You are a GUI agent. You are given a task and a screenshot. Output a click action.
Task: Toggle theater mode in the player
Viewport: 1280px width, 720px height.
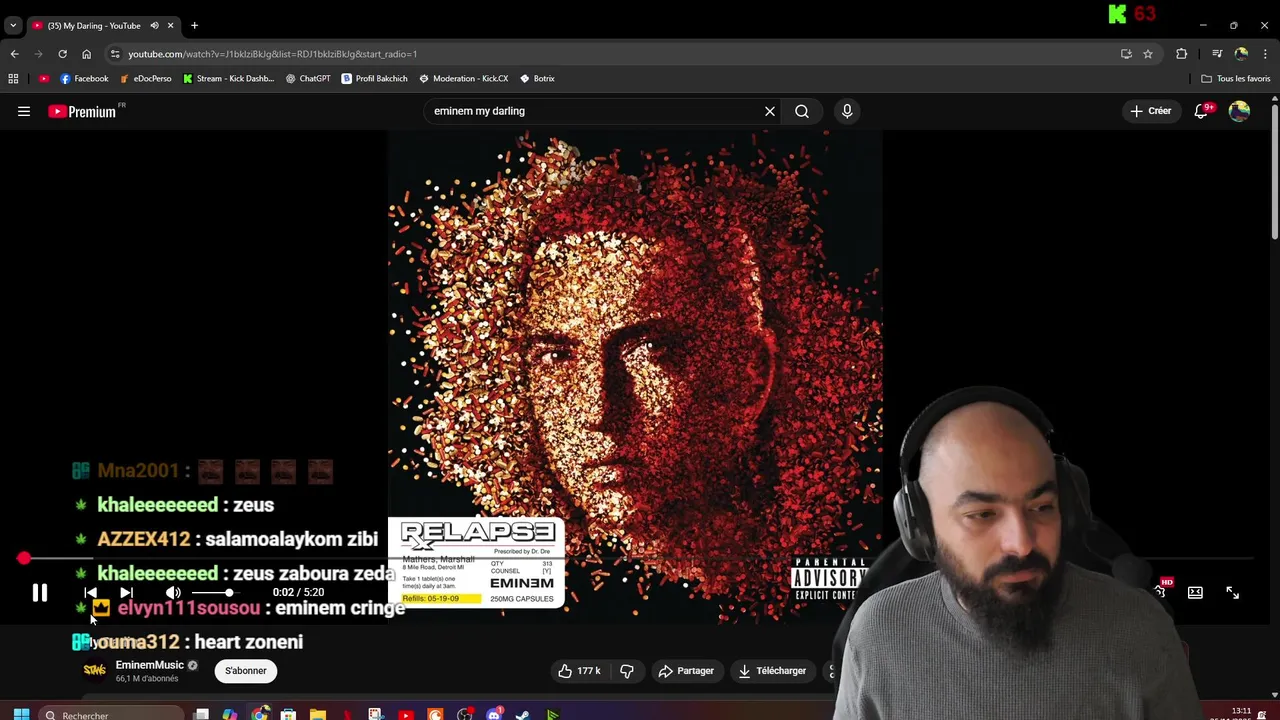1195,593
